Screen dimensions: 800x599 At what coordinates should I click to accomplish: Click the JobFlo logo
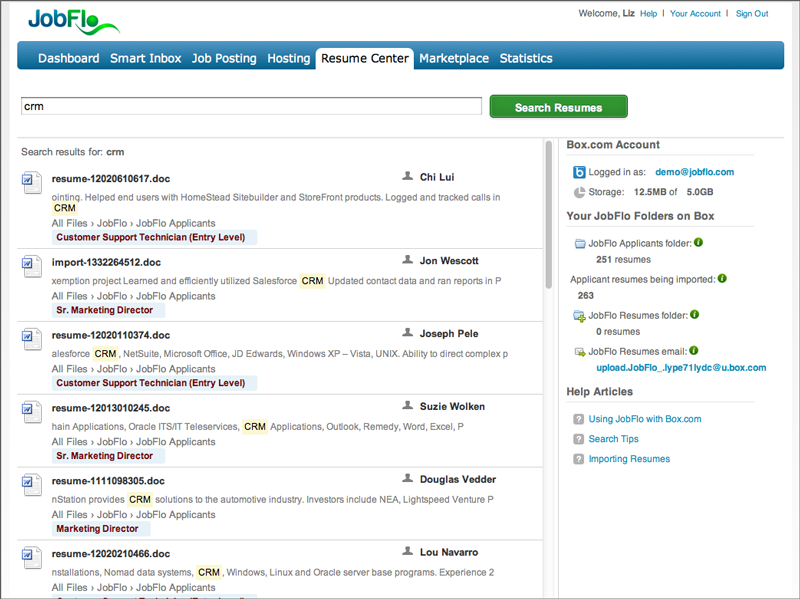point(73,22)
